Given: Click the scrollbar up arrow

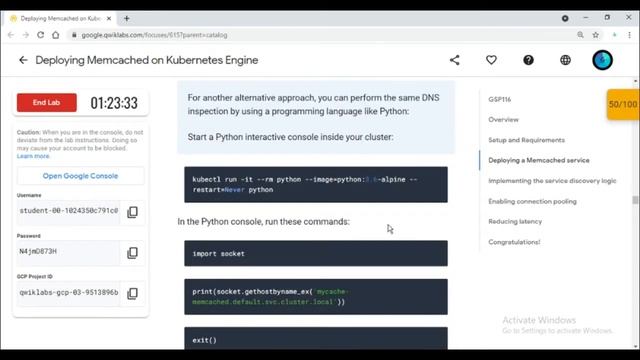Looking at the screenshot, I should [x=635, y=81].
